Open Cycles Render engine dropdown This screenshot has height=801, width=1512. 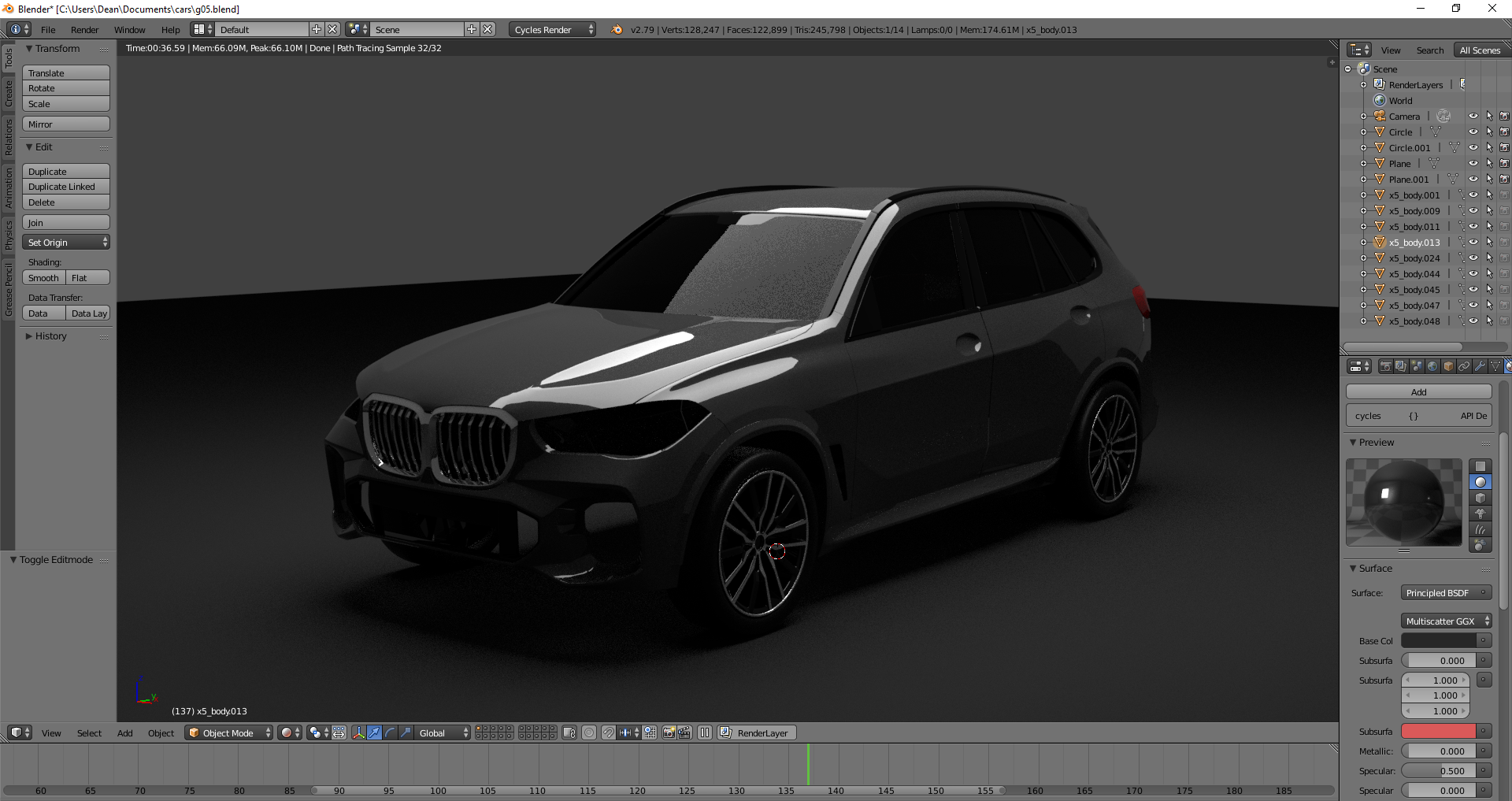pyautogui.click(x=553, y=29)
